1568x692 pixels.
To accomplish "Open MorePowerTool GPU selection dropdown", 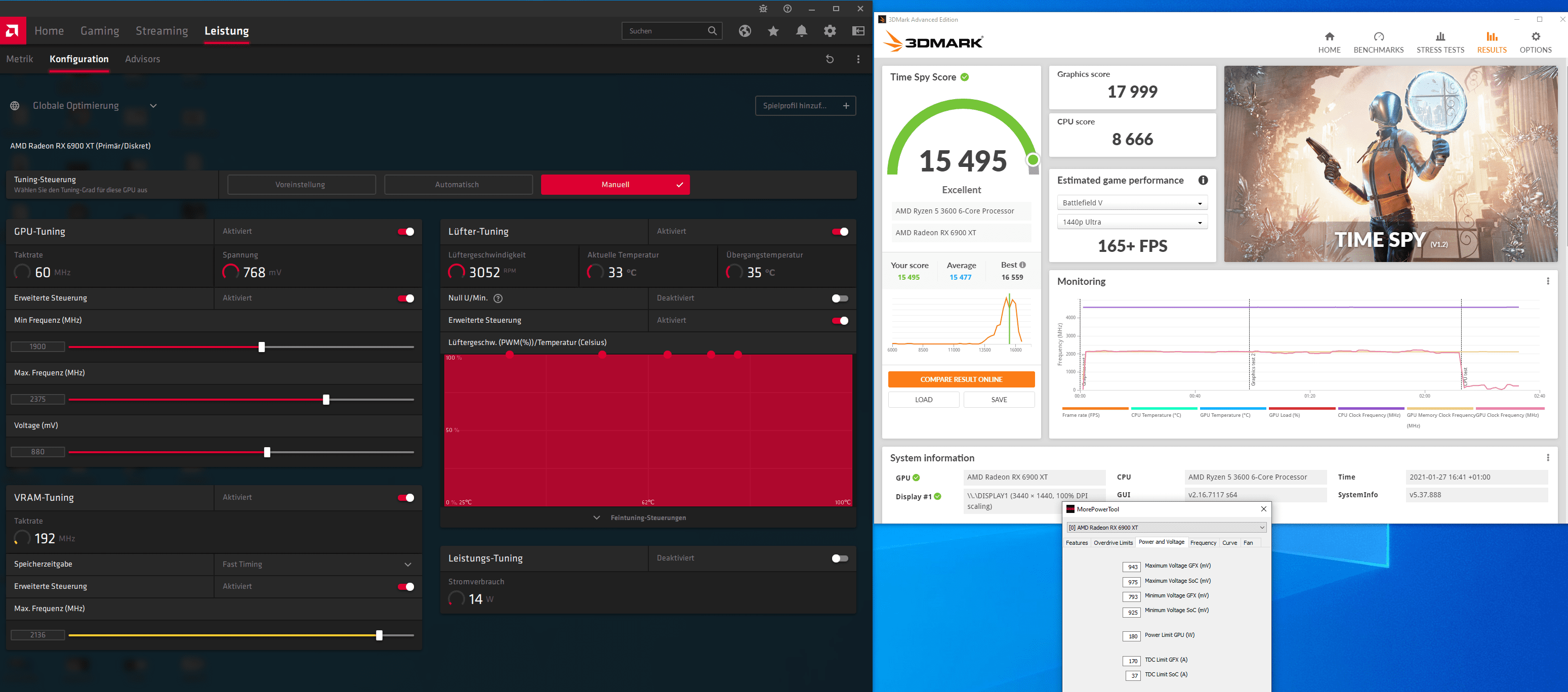I will (x=1166, y=528).
